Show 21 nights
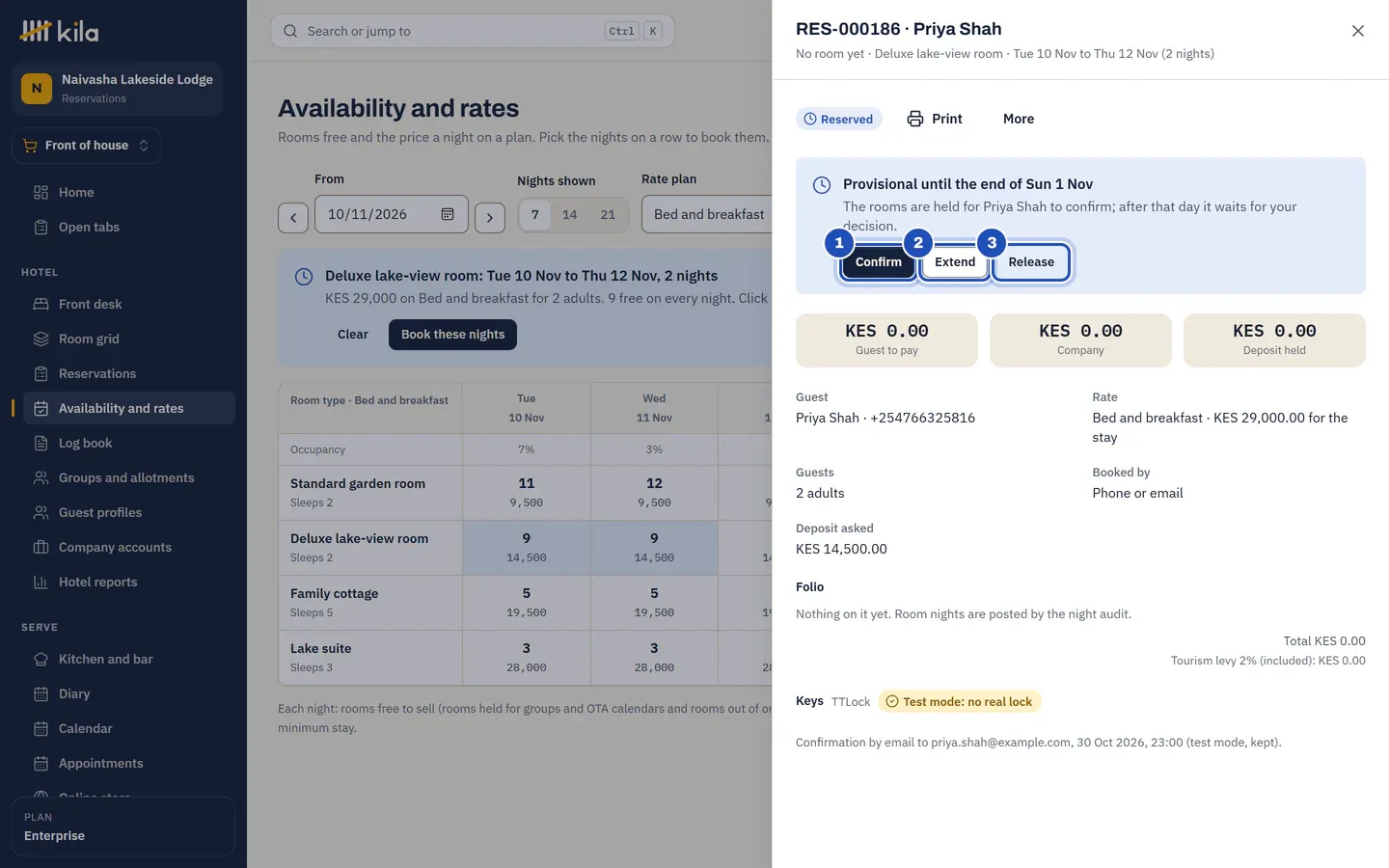Image resolution: width=1389 pixels, height=868 pixels. click(x=608, y=214)
